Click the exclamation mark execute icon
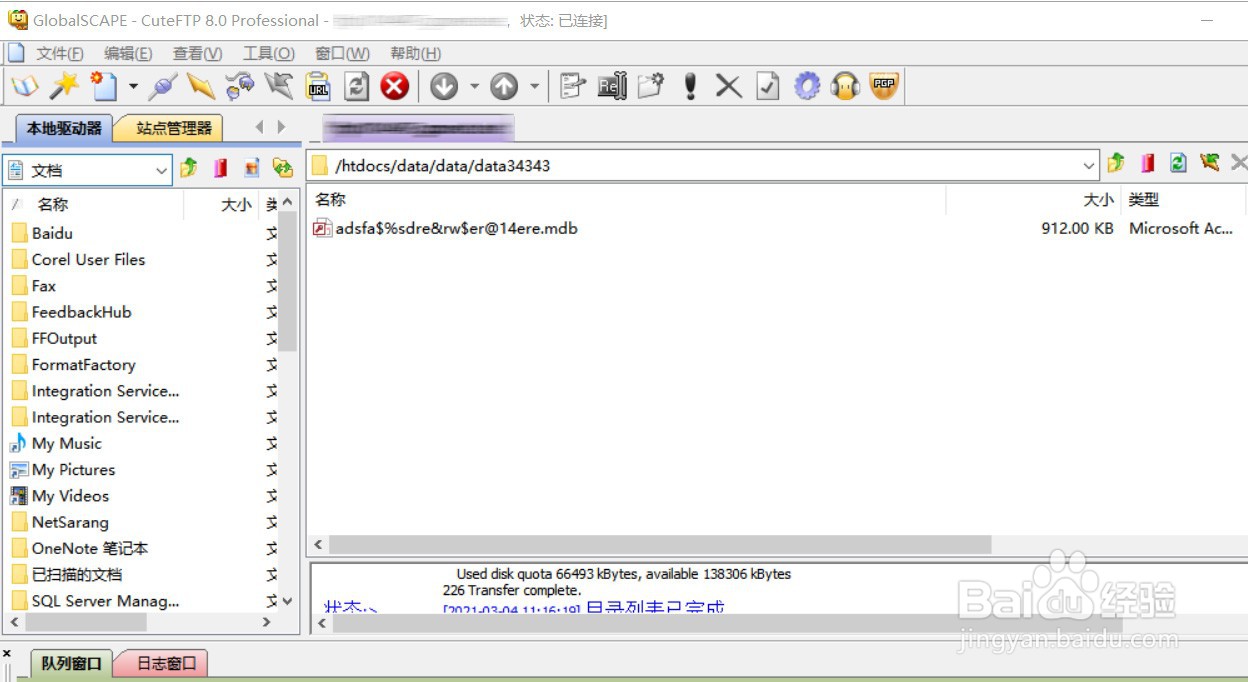 point(690,87)
